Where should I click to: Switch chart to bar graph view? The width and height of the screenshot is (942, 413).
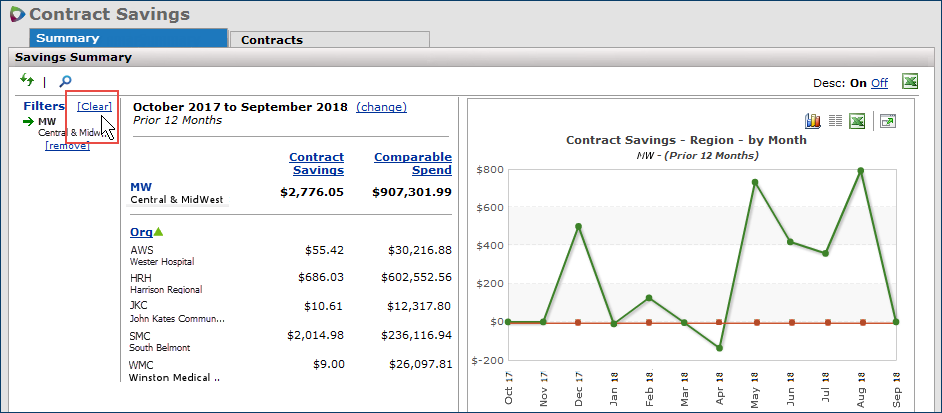coord(813,121)
